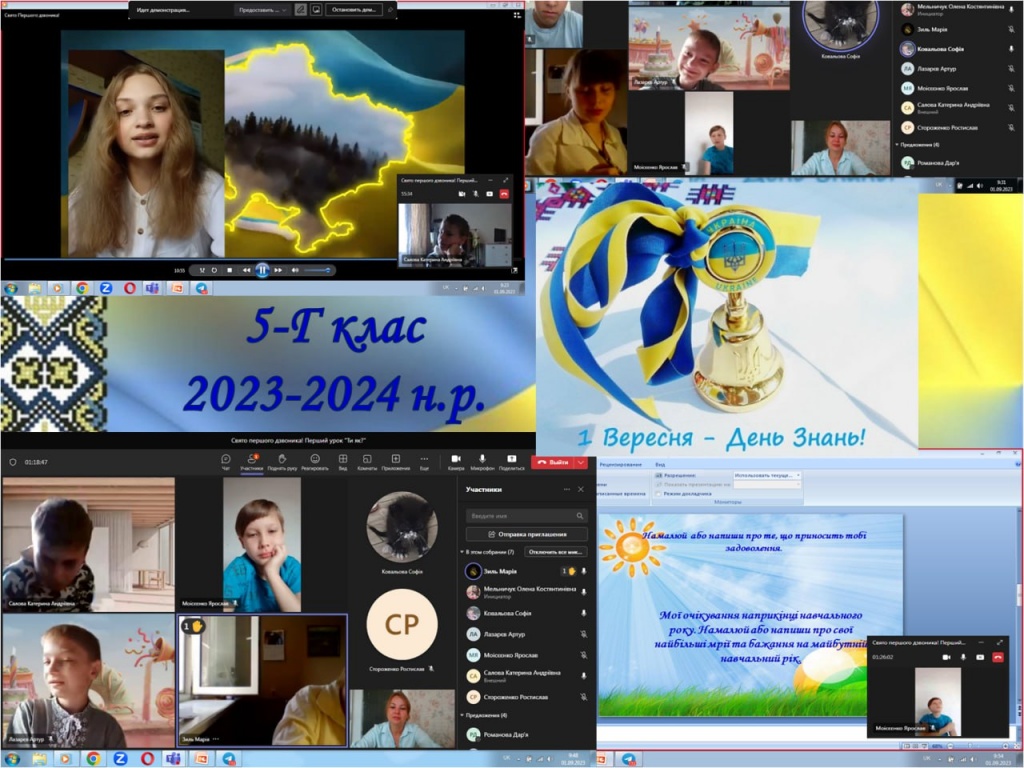Open Еще more options in meeting toolbar
Image resolution: width=1024 pixels, height=768 pixels.
coord(424,461)
